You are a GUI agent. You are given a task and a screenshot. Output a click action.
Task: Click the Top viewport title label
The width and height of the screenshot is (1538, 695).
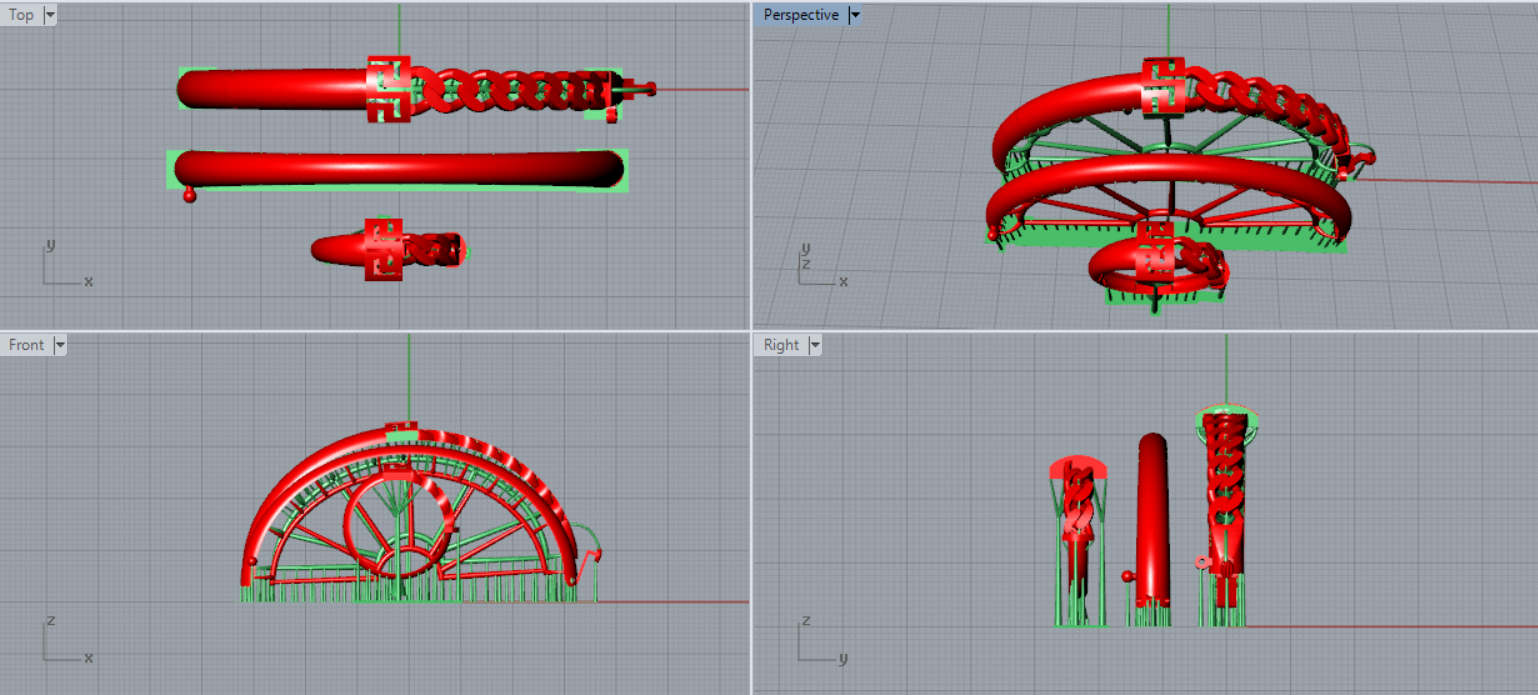coord(21,15)
